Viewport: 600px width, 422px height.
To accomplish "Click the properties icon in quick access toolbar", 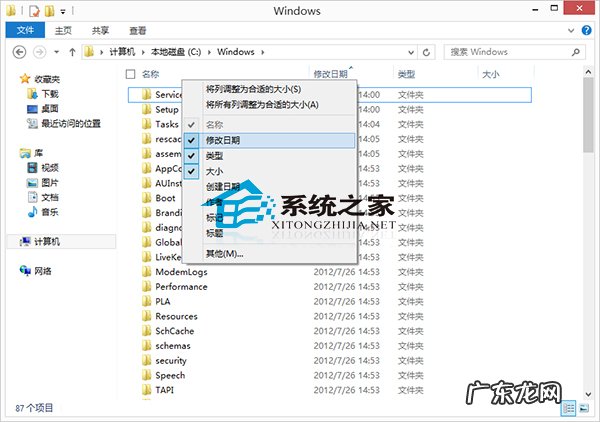I will click(34, 11).
